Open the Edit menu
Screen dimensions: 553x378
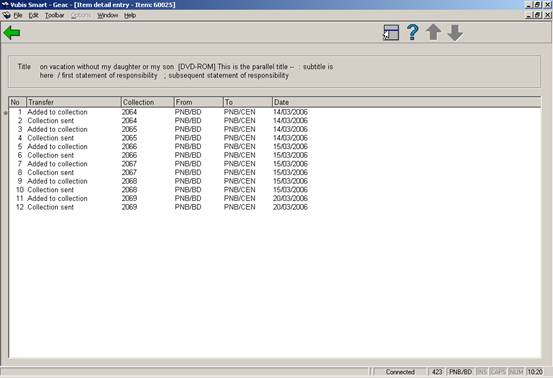(34, 16)
